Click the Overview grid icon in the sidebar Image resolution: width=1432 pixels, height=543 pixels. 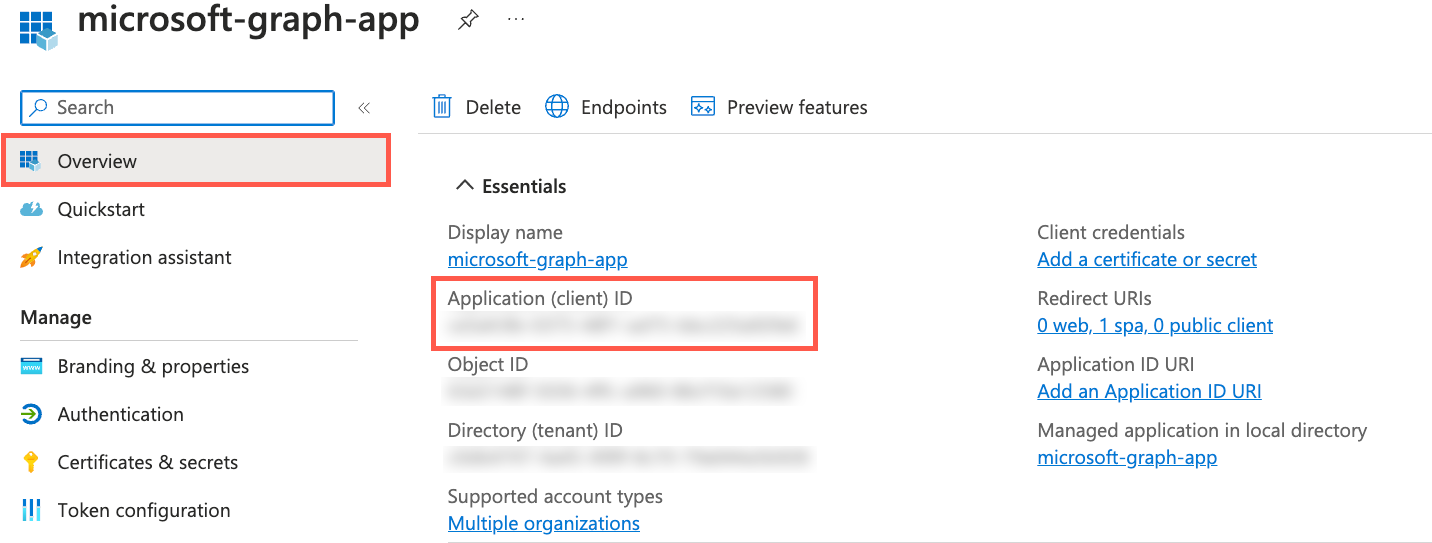(x=31, y=161)
